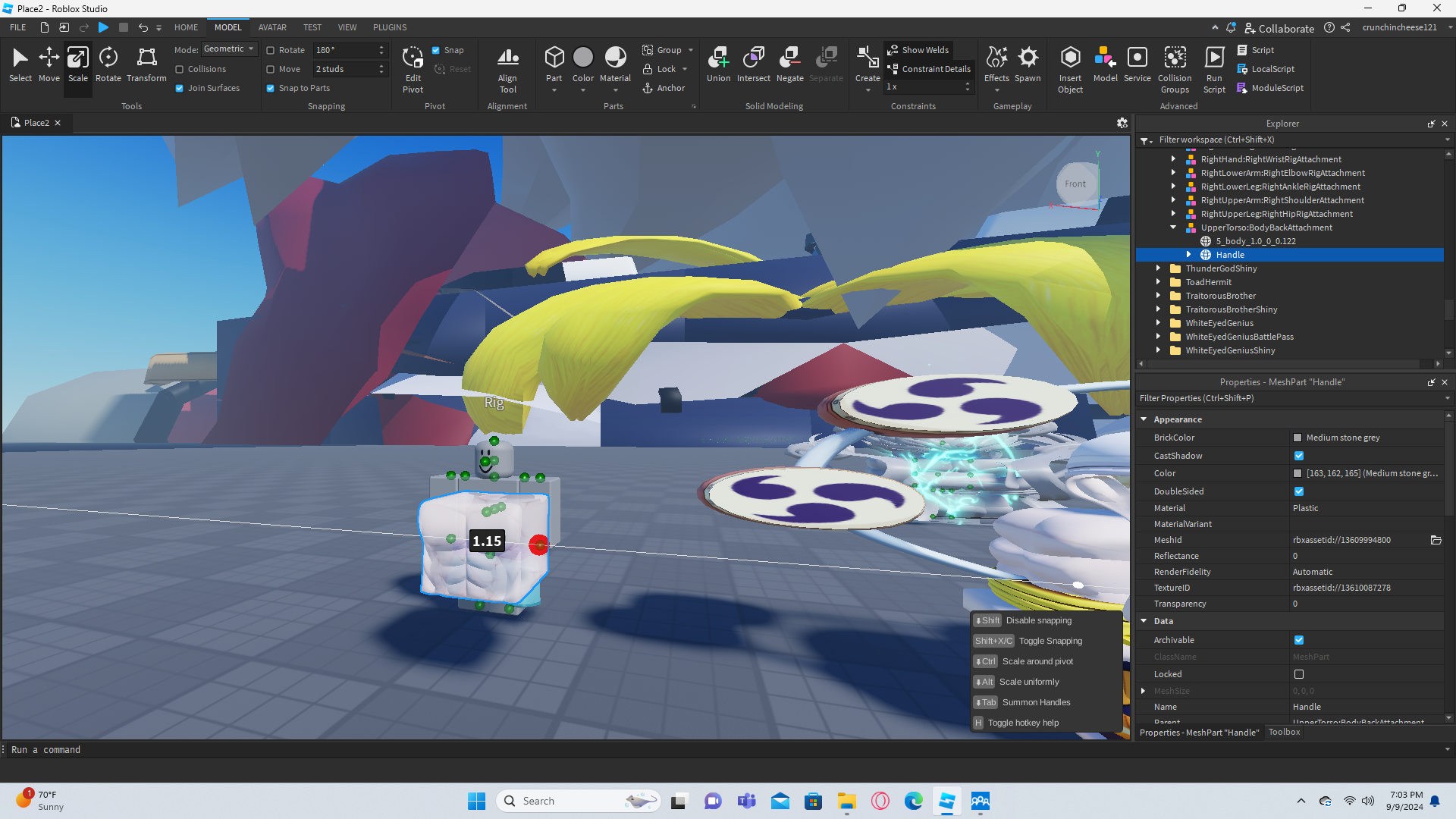1456x819 pixels.
Task: Open the PLUGINS ribbon tab
Action: pyautogui.click(x=390, y=27)
